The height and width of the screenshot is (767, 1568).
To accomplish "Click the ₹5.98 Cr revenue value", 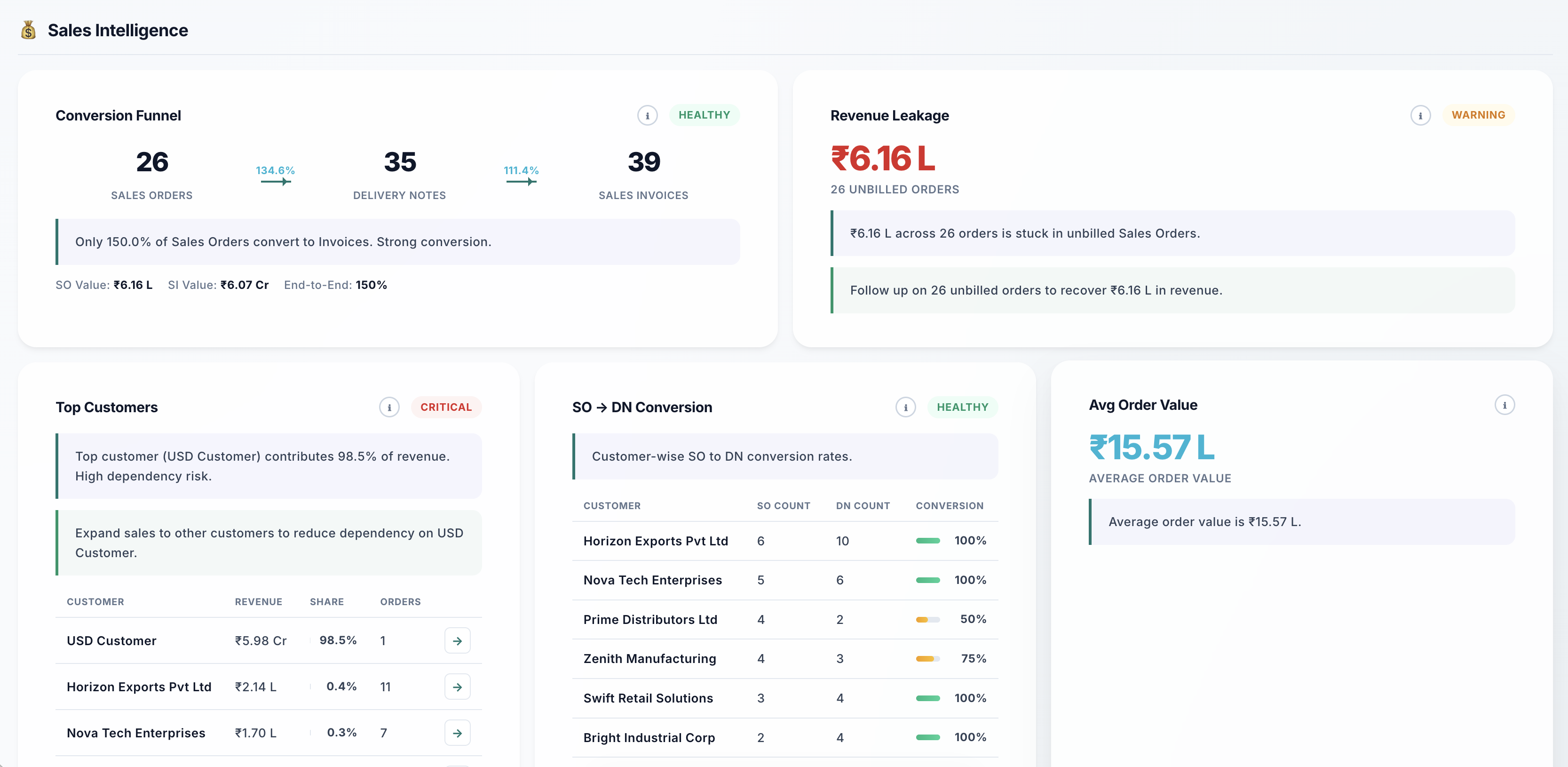I will (261, 640).
